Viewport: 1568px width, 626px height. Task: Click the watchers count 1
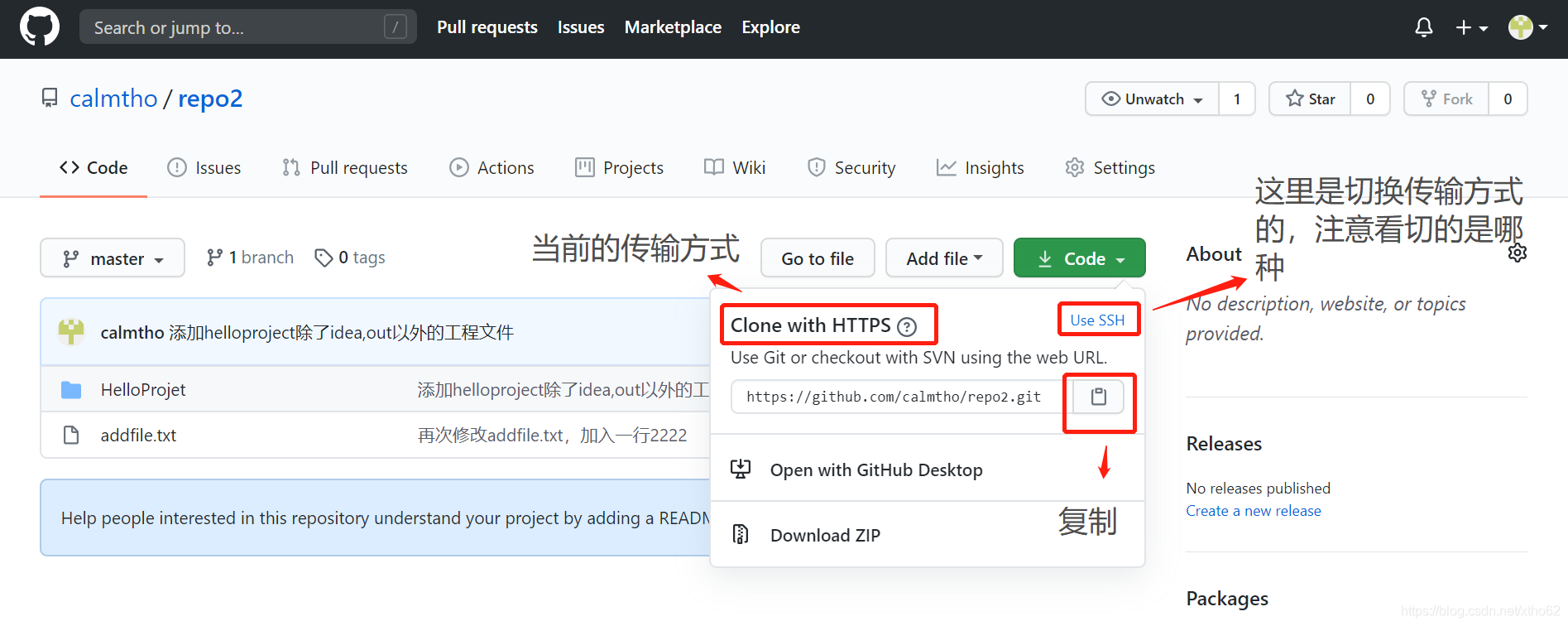point(1237,99)
